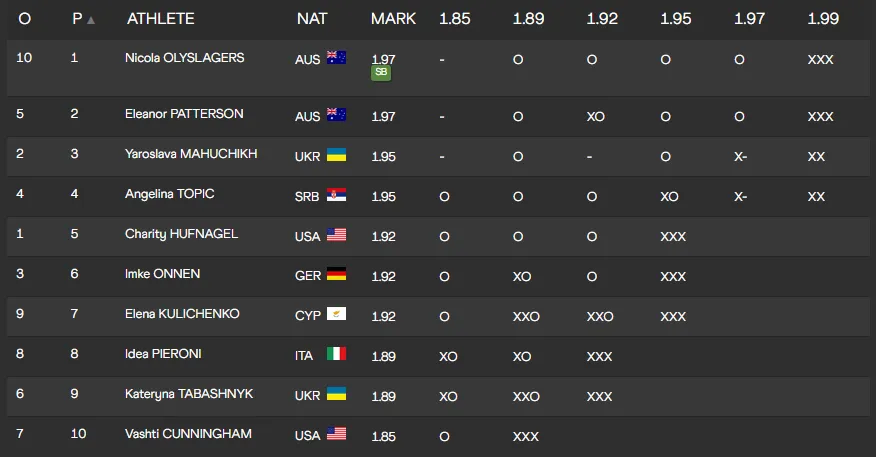Click Serbia flag next to Angelina Topic

pyautogui.click(x=336, y=196)
